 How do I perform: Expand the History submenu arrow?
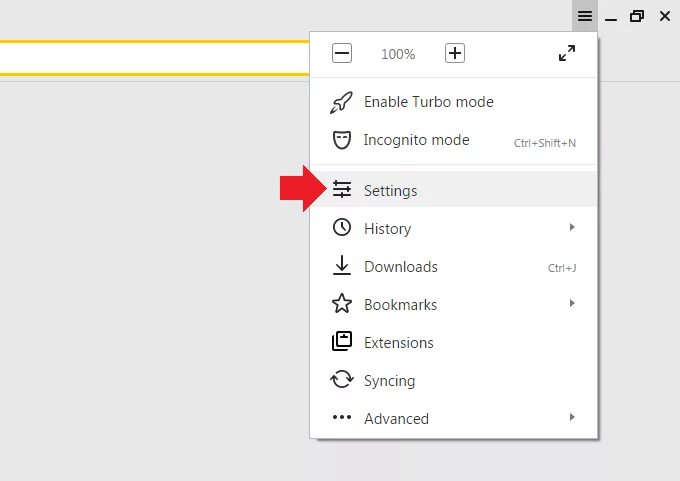572,227
